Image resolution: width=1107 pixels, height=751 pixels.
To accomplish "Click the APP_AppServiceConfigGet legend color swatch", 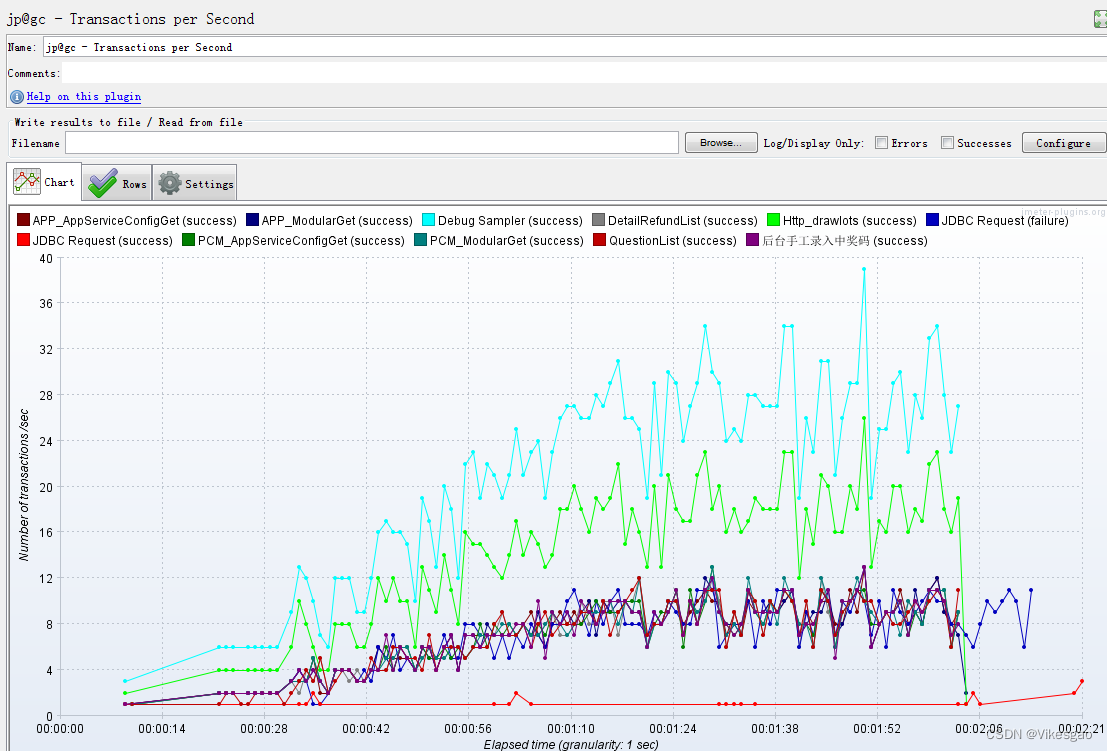I will click(x=23, y=220).
